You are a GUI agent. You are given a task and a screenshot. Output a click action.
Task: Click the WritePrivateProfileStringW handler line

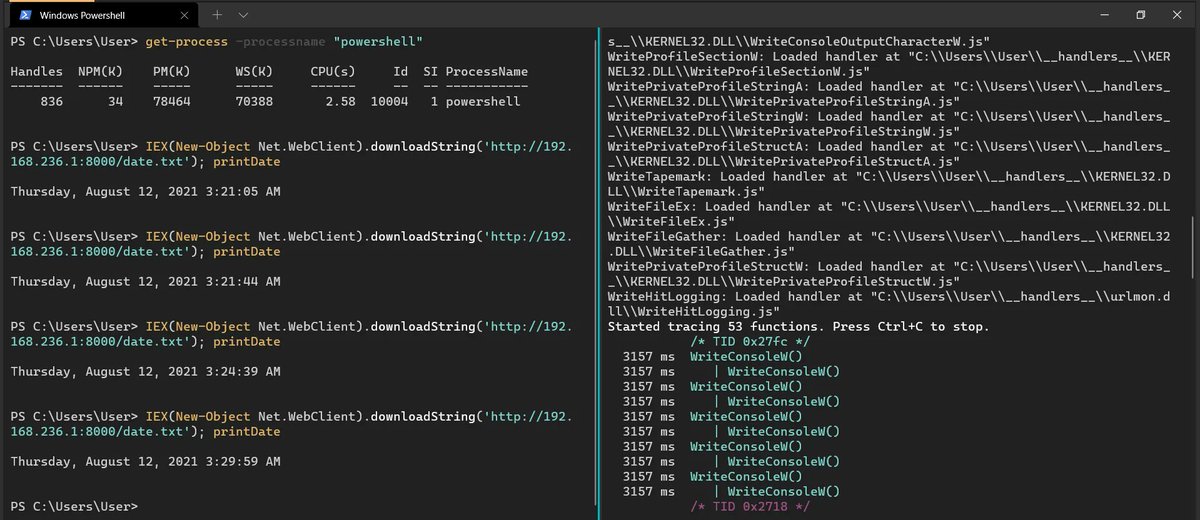tap(888, 124)
